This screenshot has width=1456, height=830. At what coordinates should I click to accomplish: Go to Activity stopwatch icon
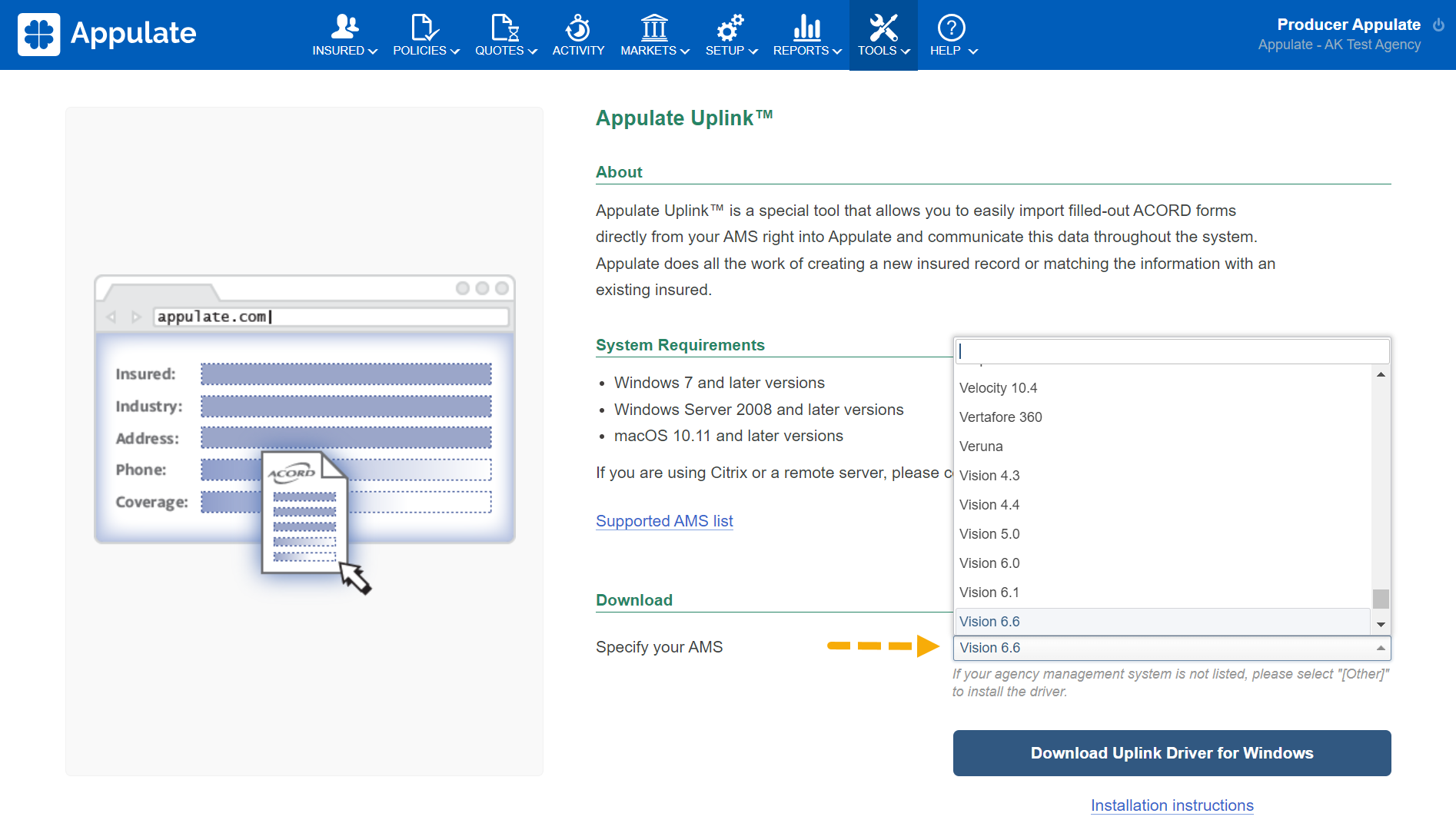[x=578, y=28]
